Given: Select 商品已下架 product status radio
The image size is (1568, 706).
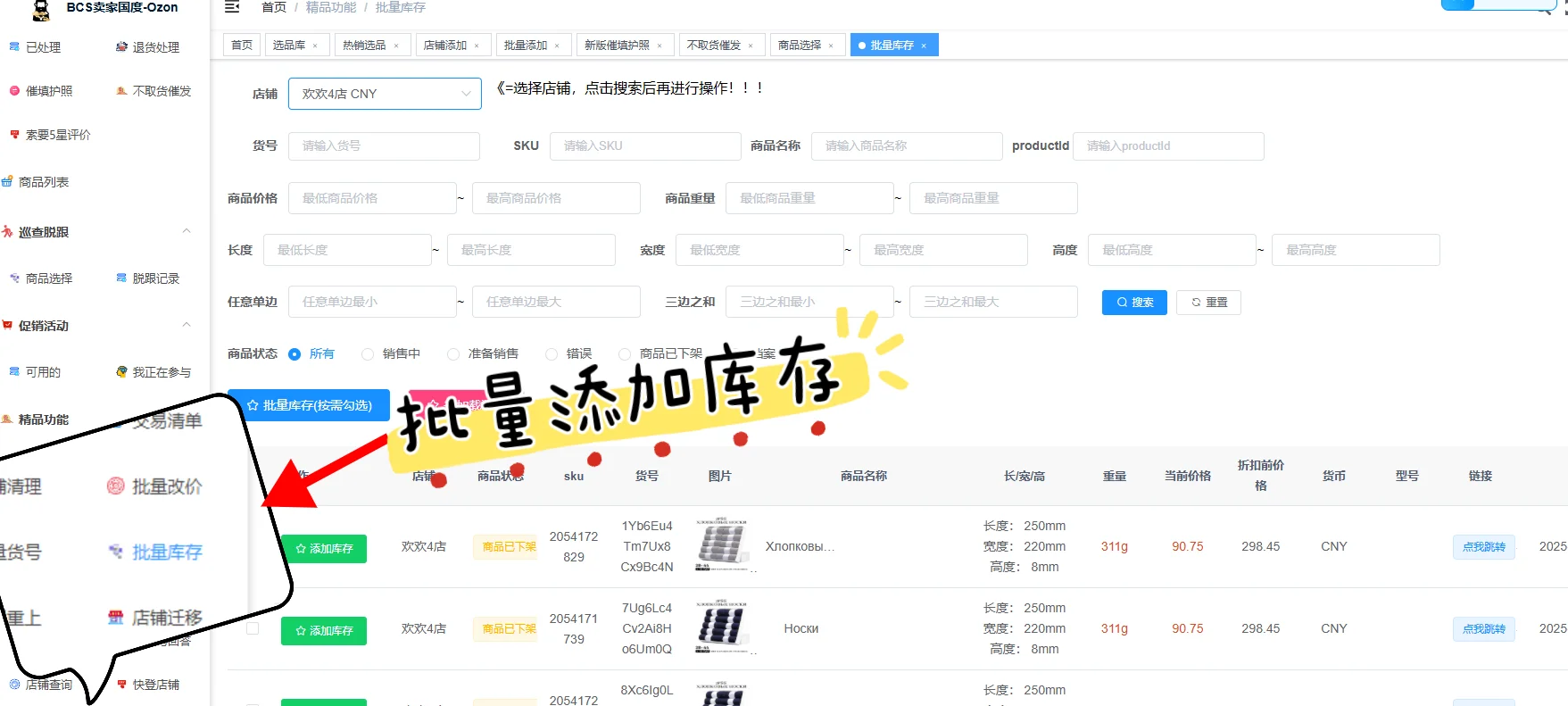Looking at the screenshot, I should pos(625,354).
